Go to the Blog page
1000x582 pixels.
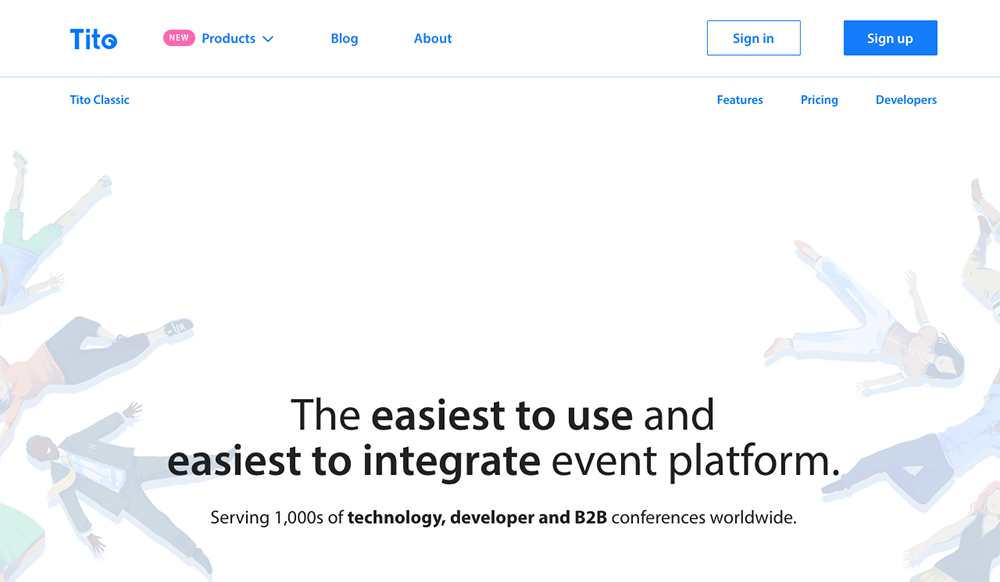tap(344, 39)
